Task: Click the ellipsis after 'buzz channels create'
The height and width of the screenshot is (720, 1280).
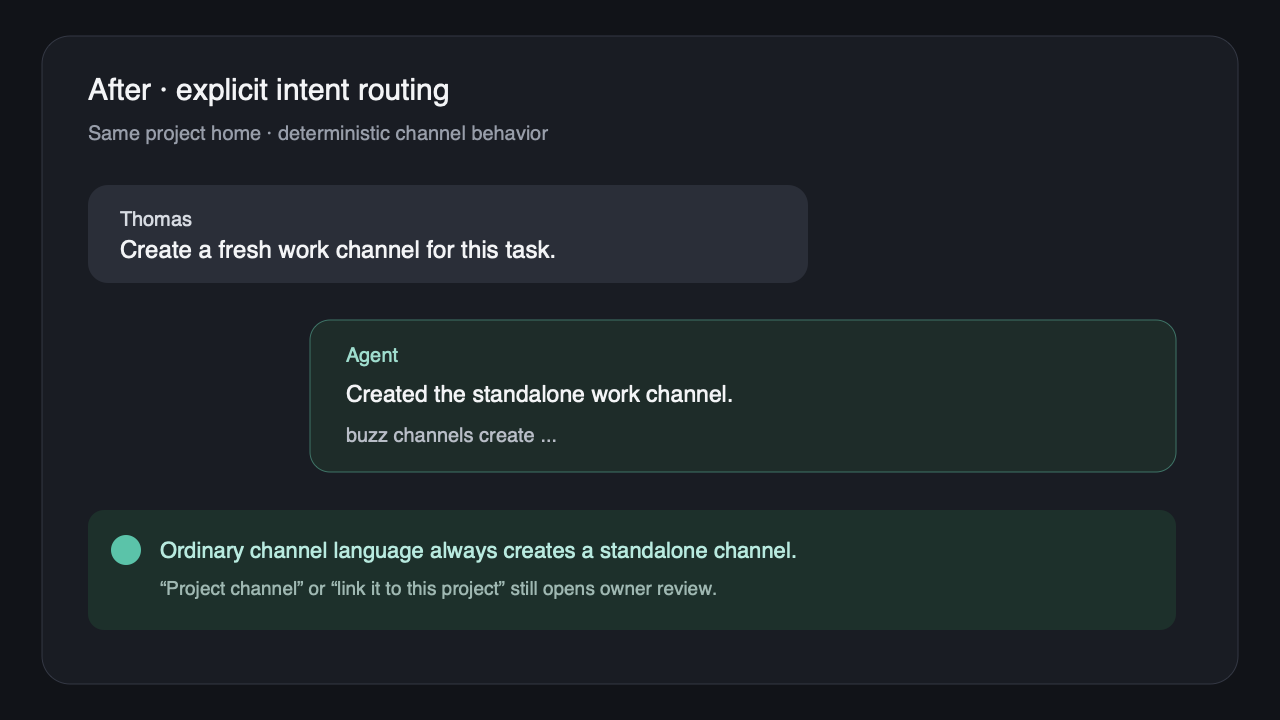Action: 548,437
